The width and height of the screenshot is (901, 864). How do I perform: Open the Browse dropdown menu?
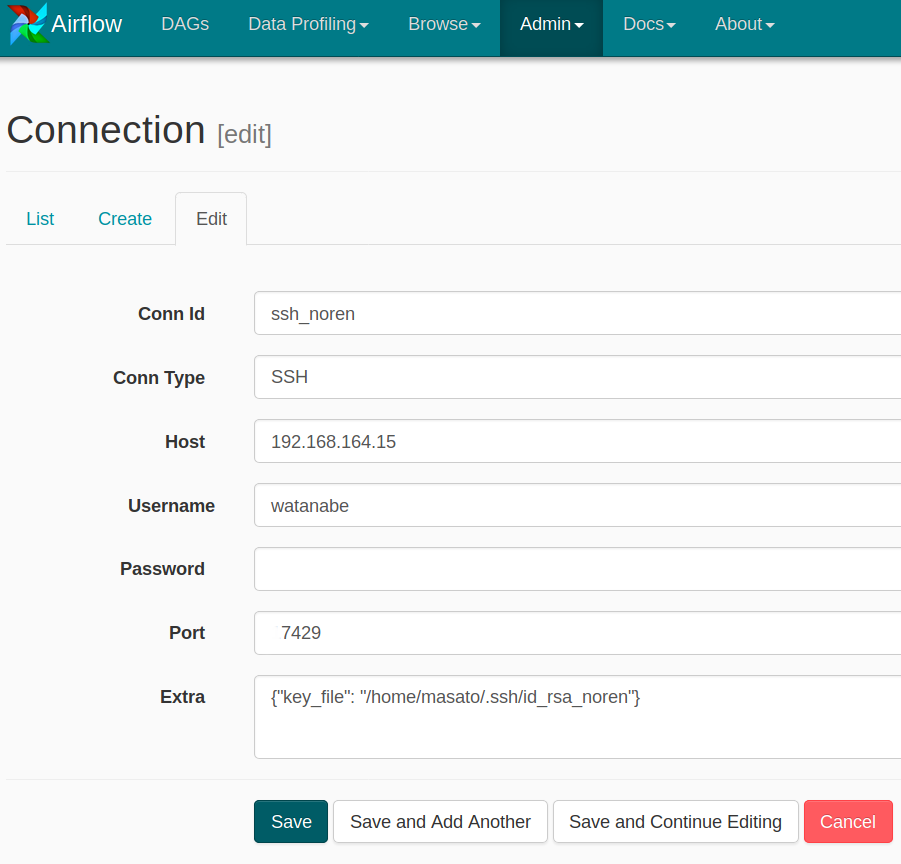click(443, 24)
